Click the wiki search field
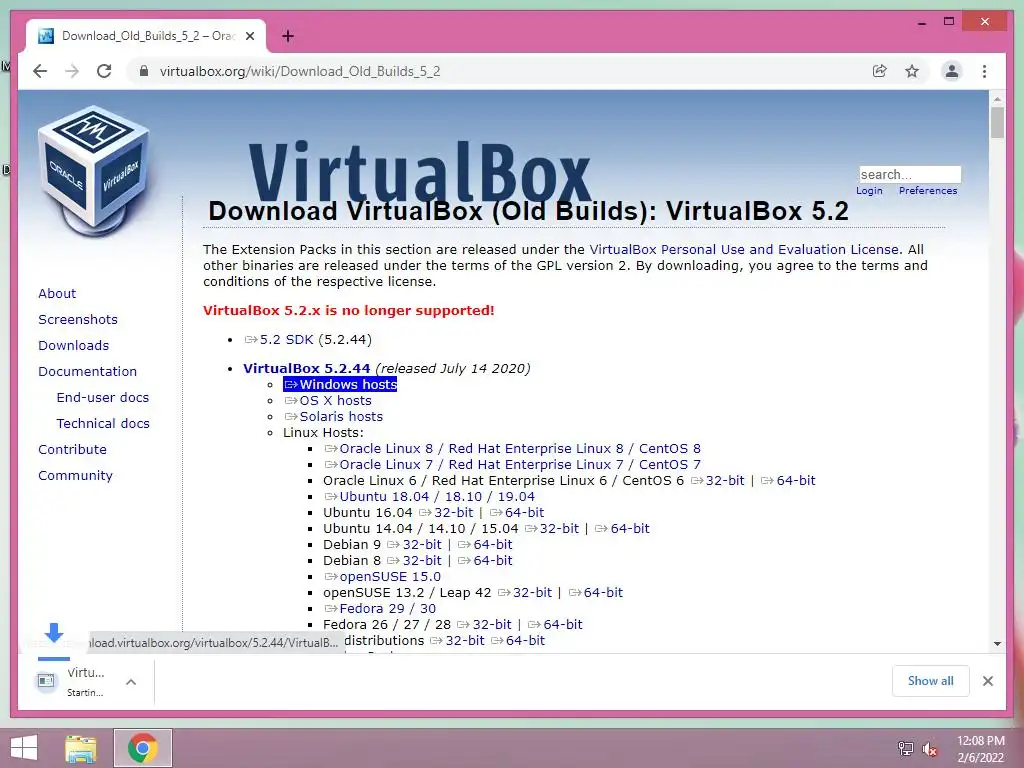Screen dimensions: 1024x768 click(910, 174)
